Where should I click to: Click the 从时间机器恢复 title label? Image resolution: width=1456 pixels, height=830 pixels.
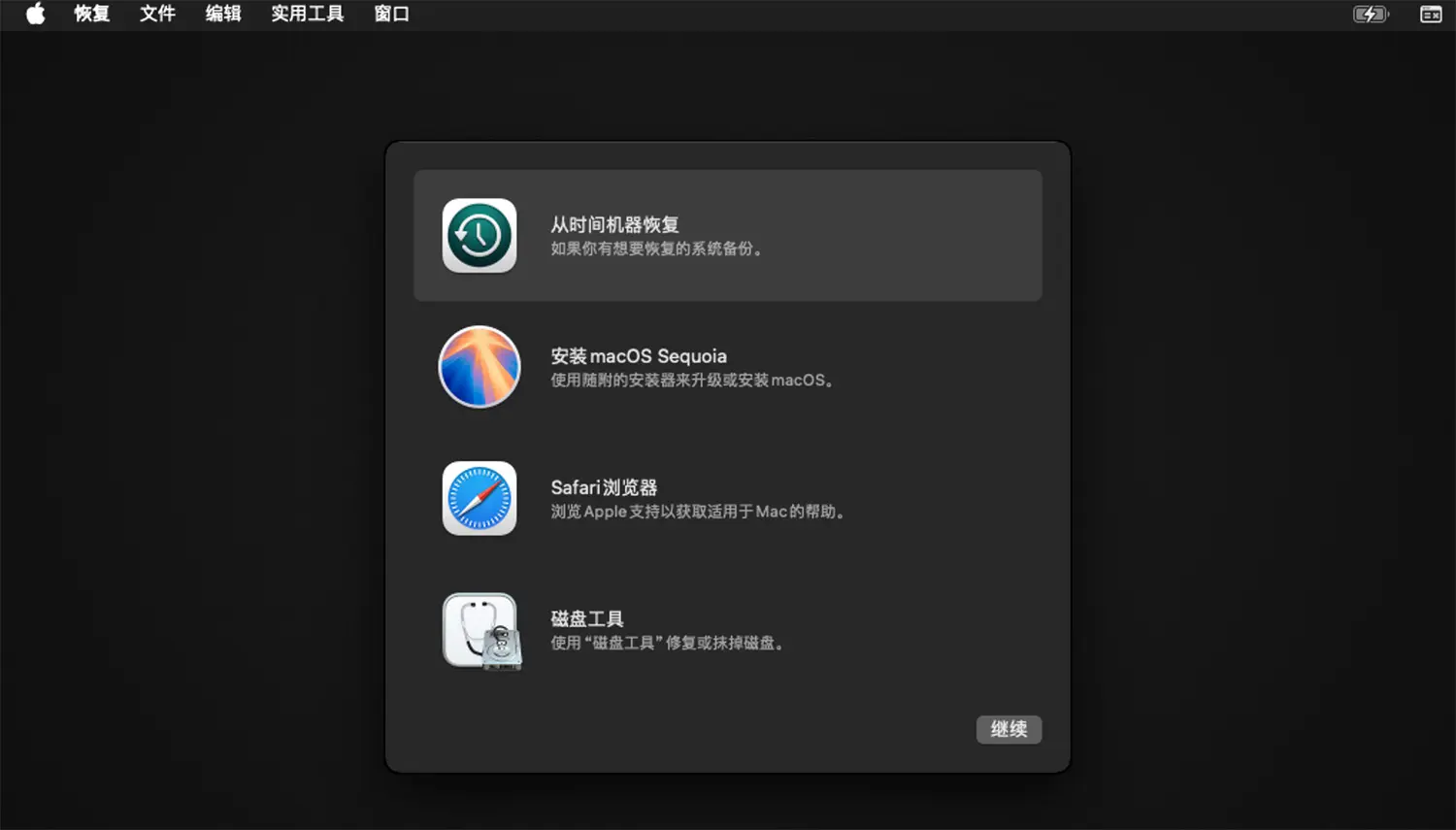pyautogui.click(x=615, y=224)
